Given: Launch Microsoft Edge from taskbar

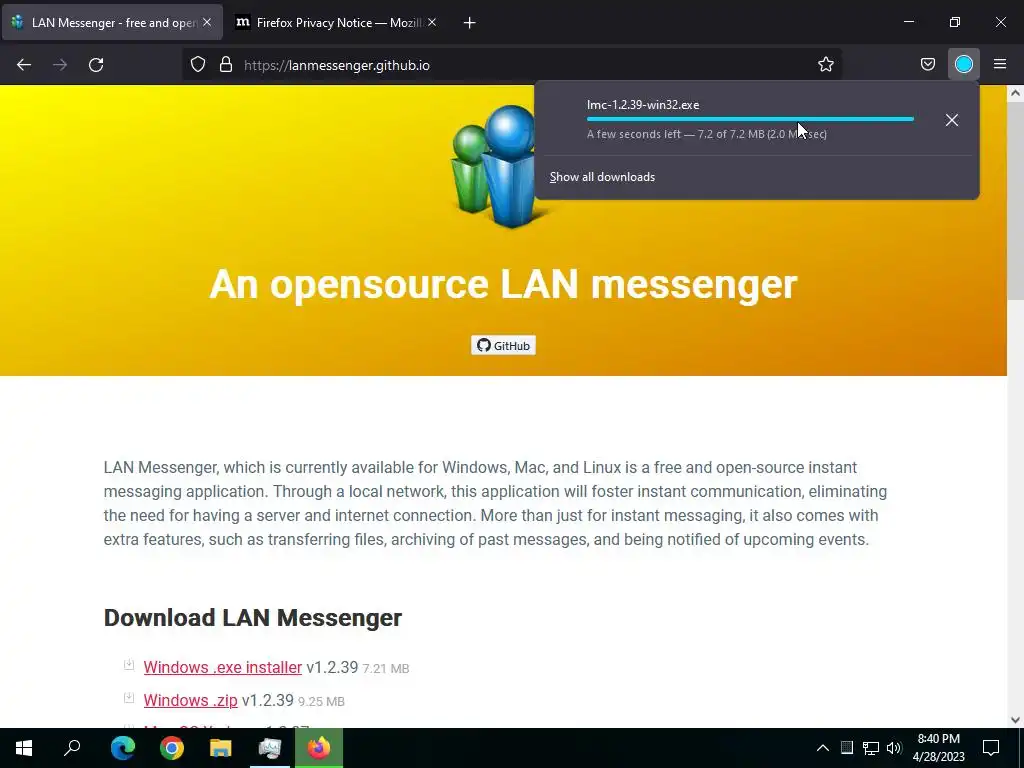Looking at the screenshot, I should (x=123, y=748).
